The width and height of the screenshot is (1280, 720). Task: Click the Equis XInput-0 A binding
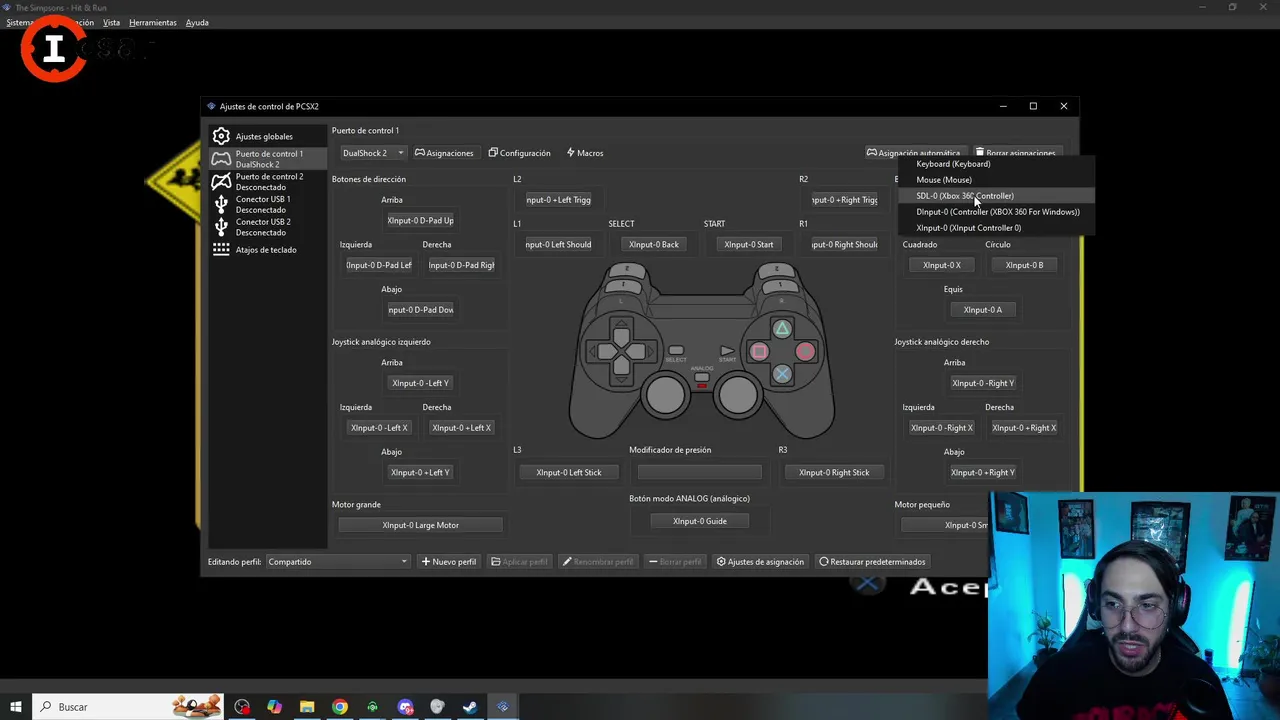(982, 310)
